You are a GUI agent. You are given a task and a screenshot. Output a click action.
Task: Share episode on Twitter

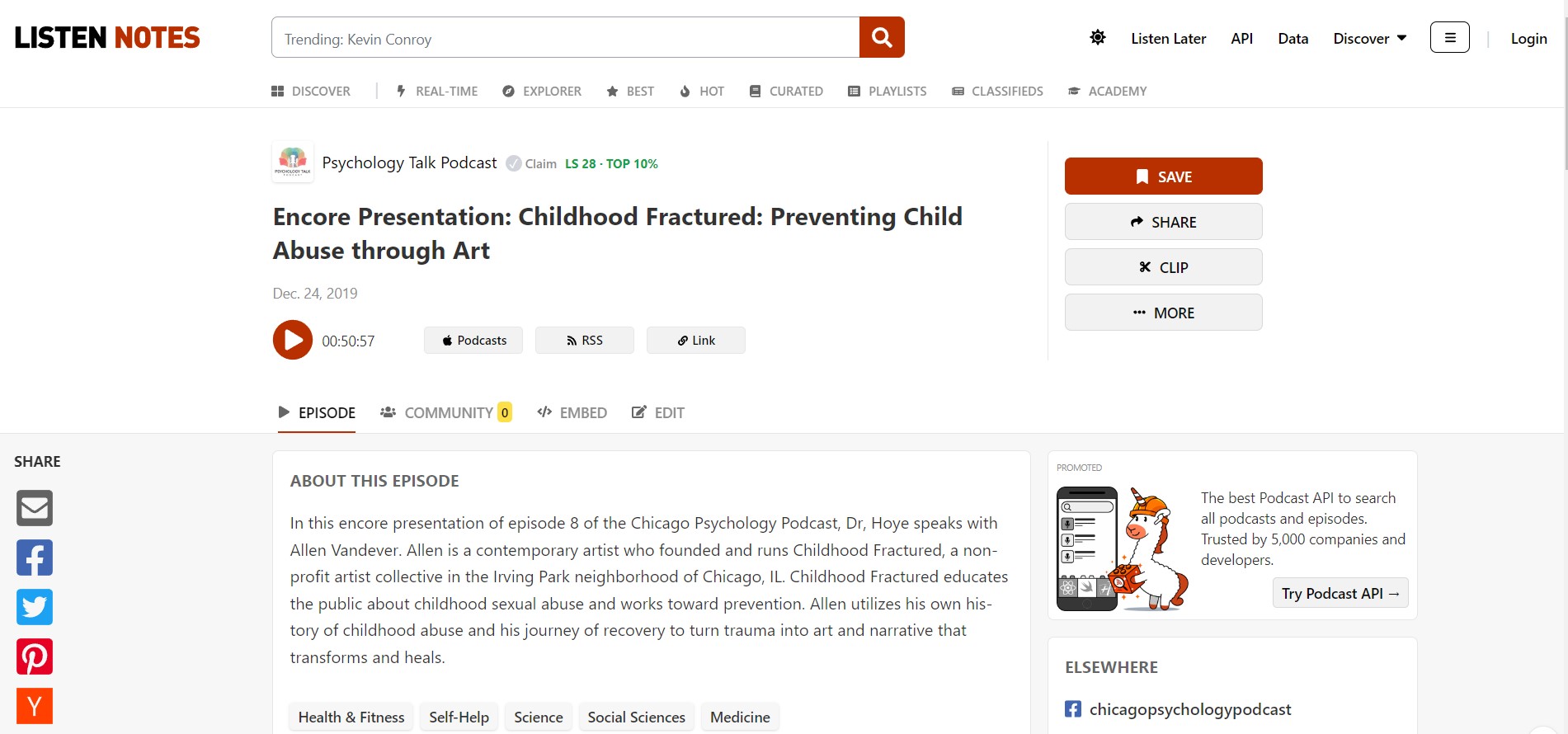coord(35,607)
